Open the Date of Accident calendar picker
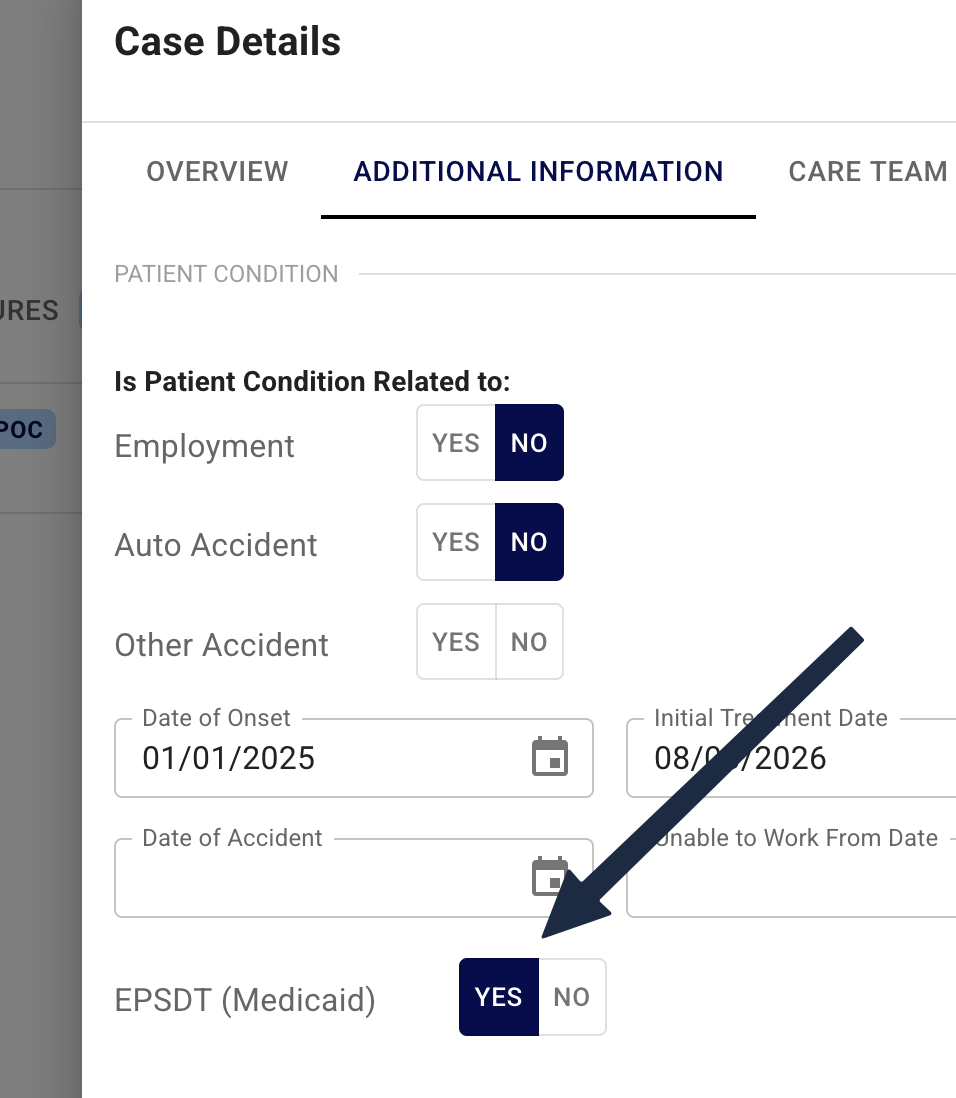Screen dimensions: 956x1098 550,877
